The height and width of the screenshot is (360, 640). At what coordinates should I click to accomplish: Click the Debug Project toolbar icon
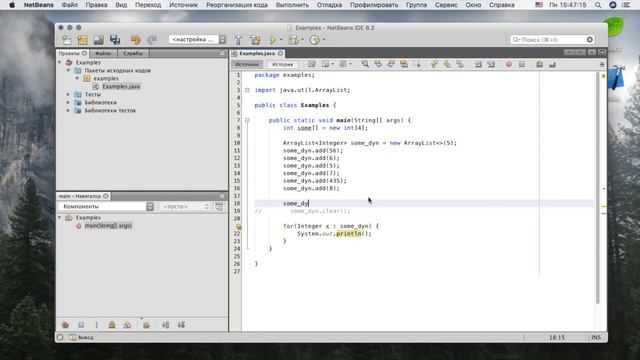point(293,40)
